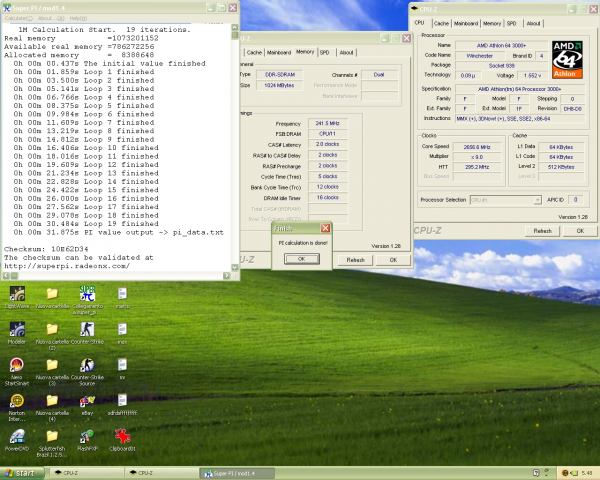
Task: Select About tab in the back CPU-Z window
Action: (x=346, y=52)
